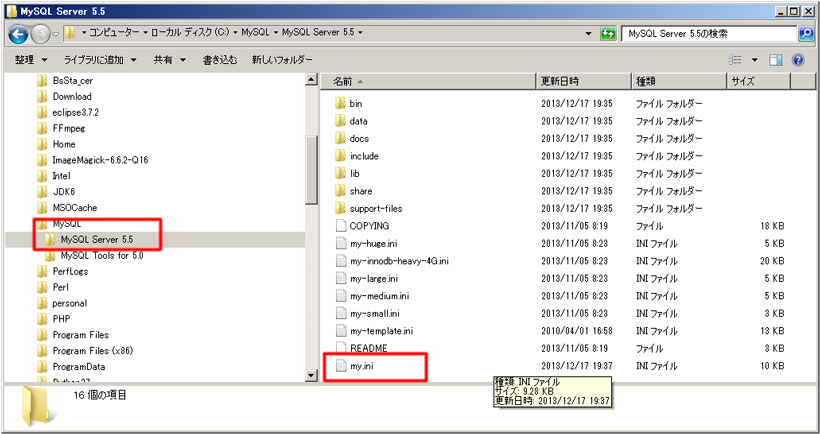Screen dimensions: 820x434
Task: Click ローカル ディスク (C:) in address path
Action: 191,32
